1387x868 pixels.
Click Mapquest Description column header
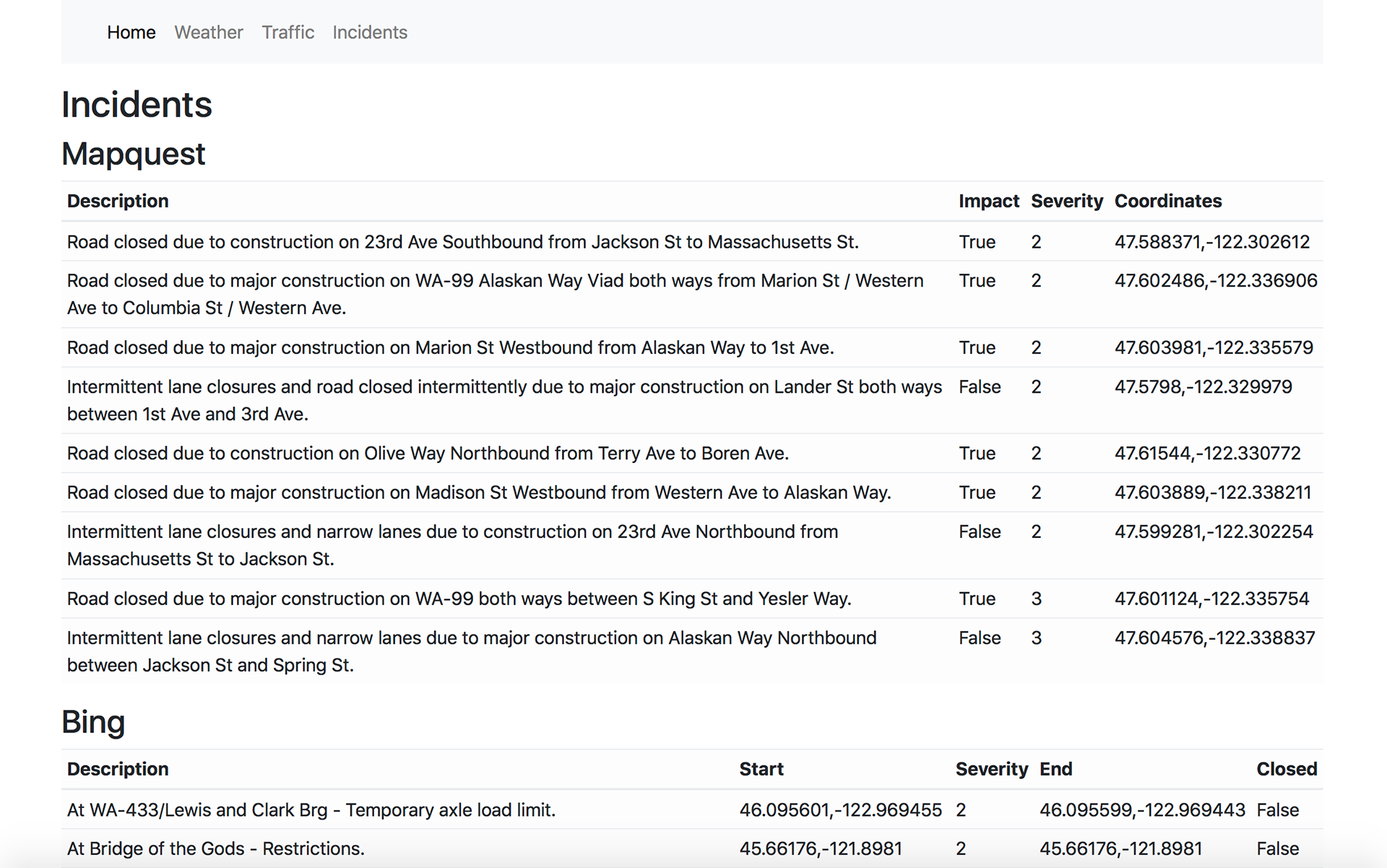click(x=118, y=201)
